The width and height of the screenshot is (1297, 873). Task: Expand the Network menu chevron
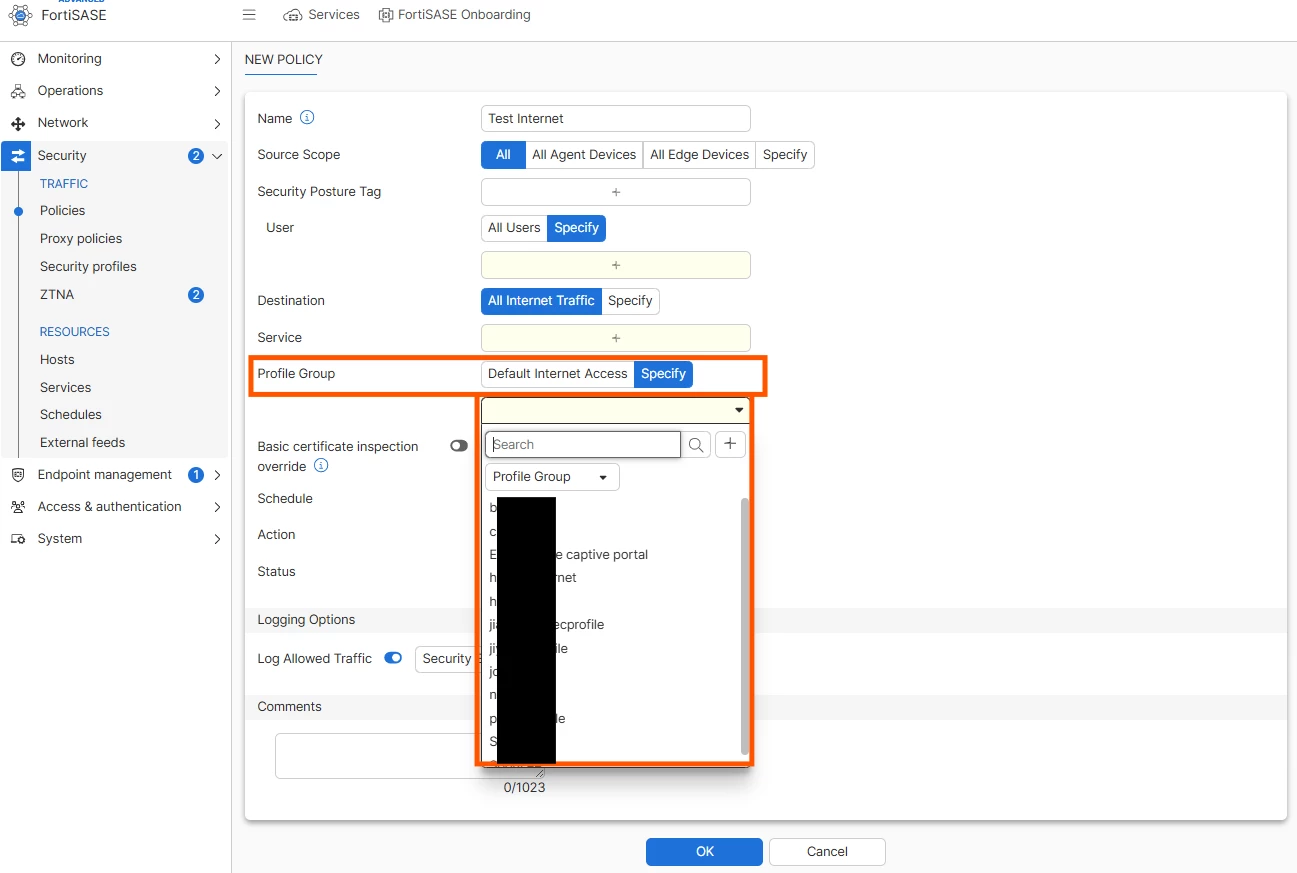pyautogui.click(x=217, y=123)
